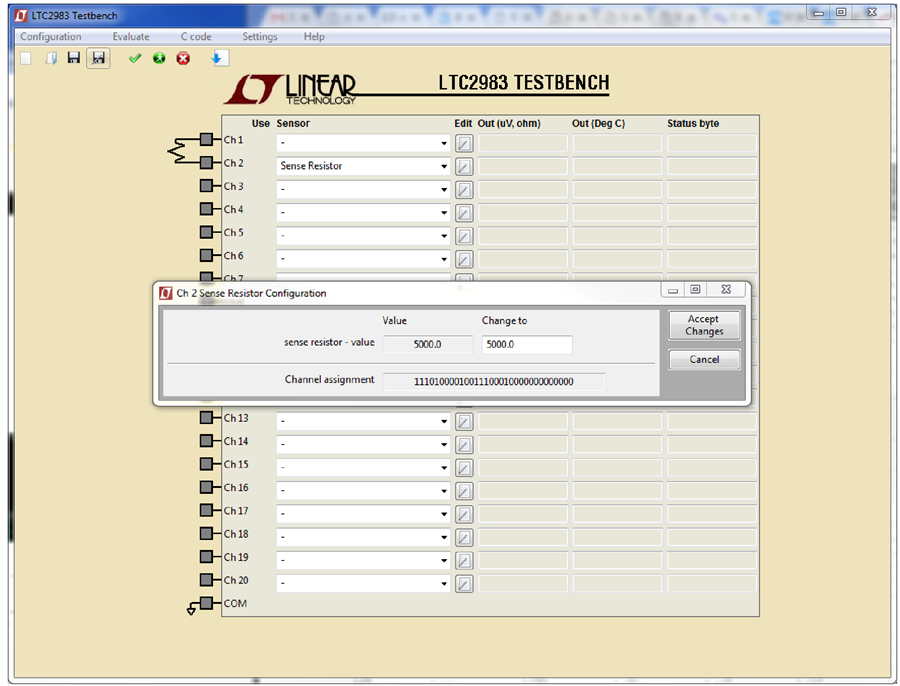Expand the Ch 1 sensor dropdown
The height and width of the screenshot is (686, 900).
pyautogui.click(x=363, y=143)
